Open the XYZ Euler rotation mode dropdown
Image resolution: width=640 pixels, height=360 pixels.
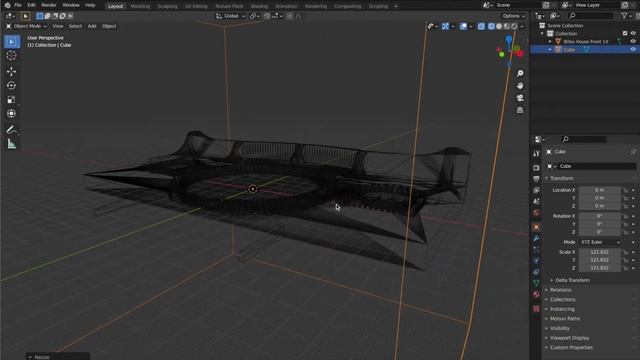tap(600, 242)
